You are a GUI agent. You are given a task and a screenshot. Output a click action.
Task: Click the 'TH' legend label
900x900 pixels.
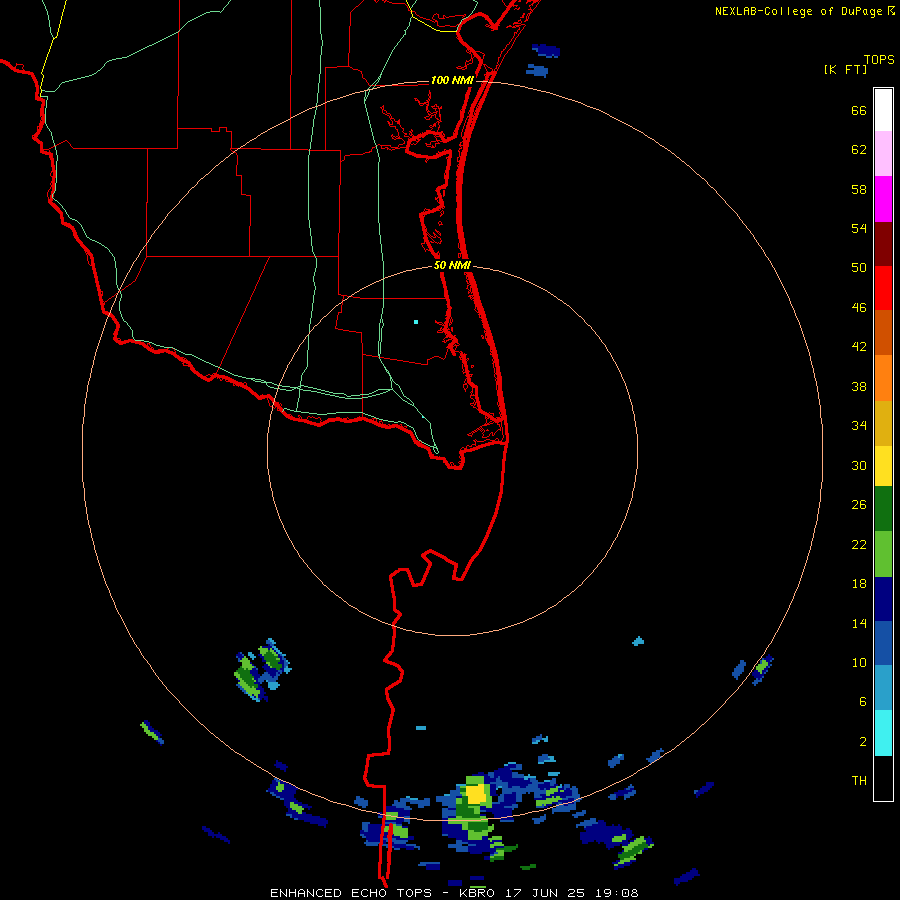click(x=859, y=781)
